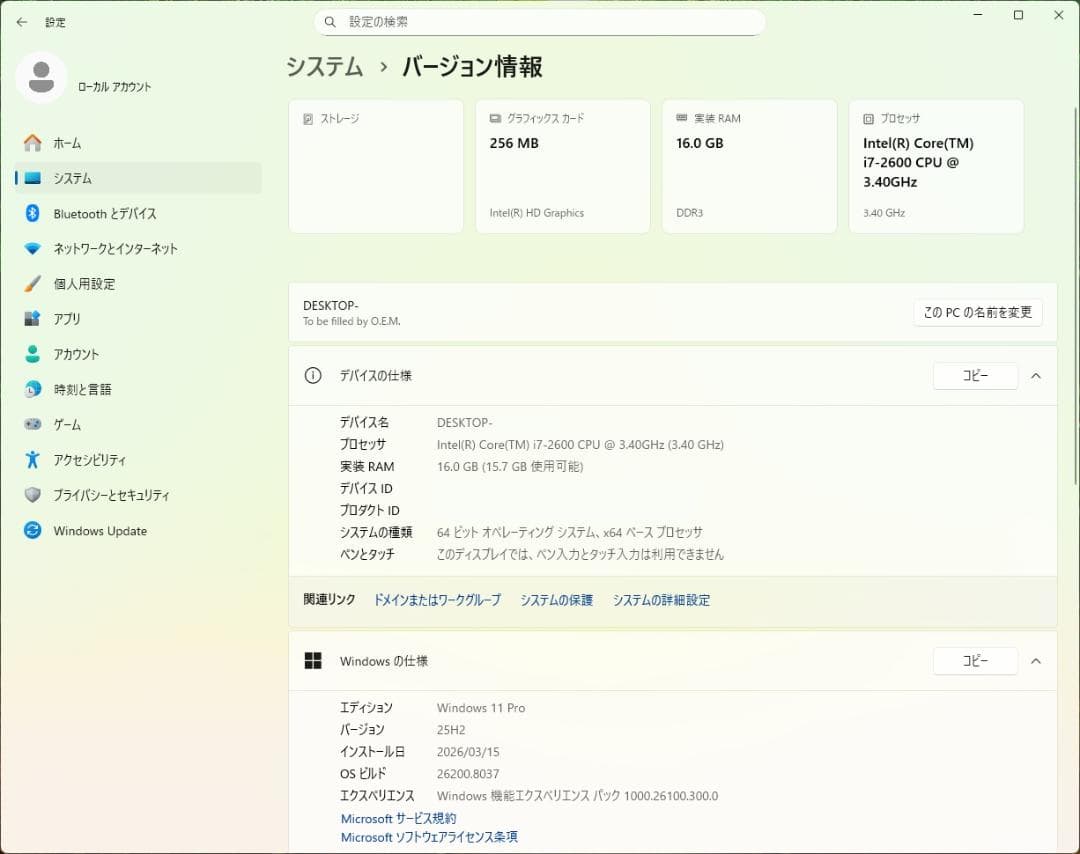The height and width of the screenshot is (854, 1080).
Task: Open Windows Update page
Action: (x=138, y=530)
